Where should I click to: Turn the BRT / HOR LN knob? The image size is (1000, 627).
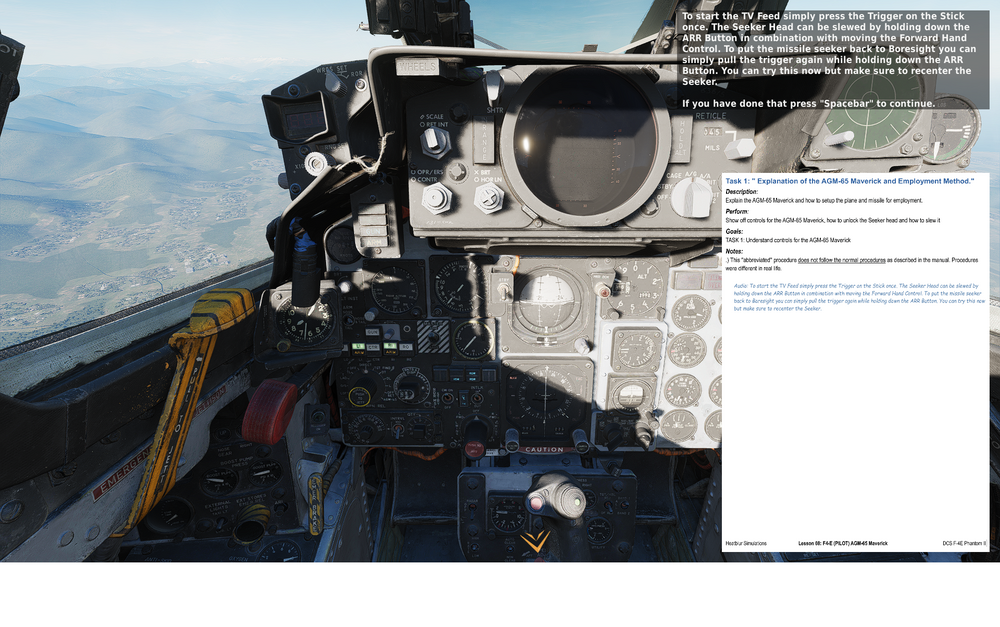pos(489,198)
